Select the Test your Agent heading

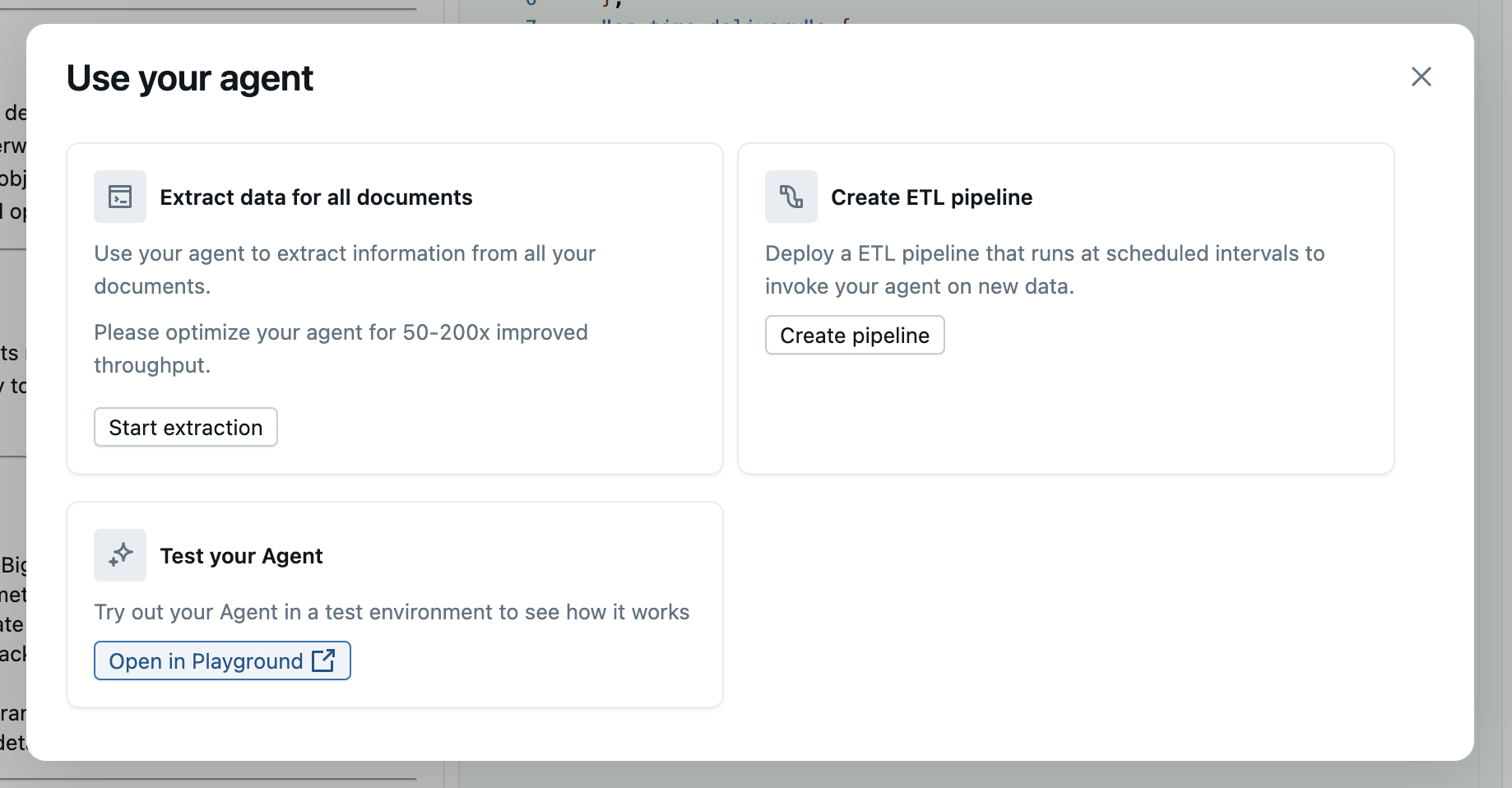(241, 556)
